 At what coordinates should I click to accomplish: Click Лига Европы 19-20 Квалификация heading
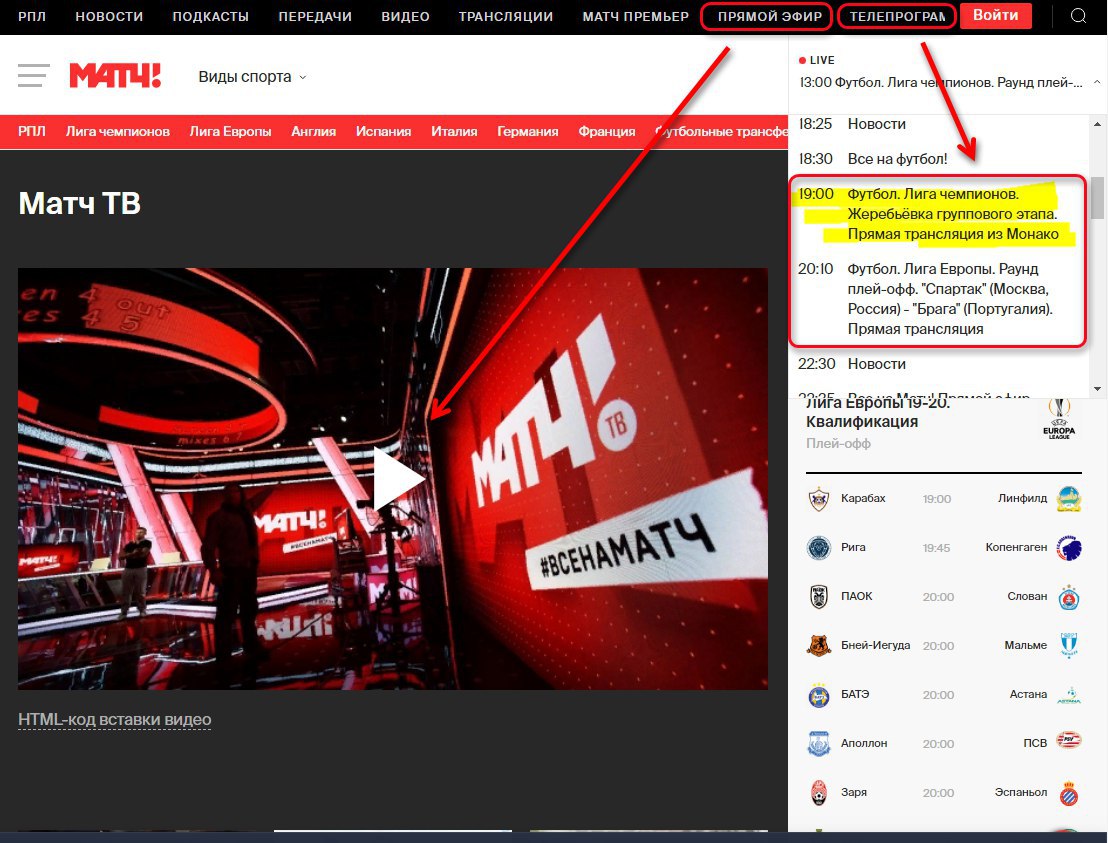click(878, 413)
